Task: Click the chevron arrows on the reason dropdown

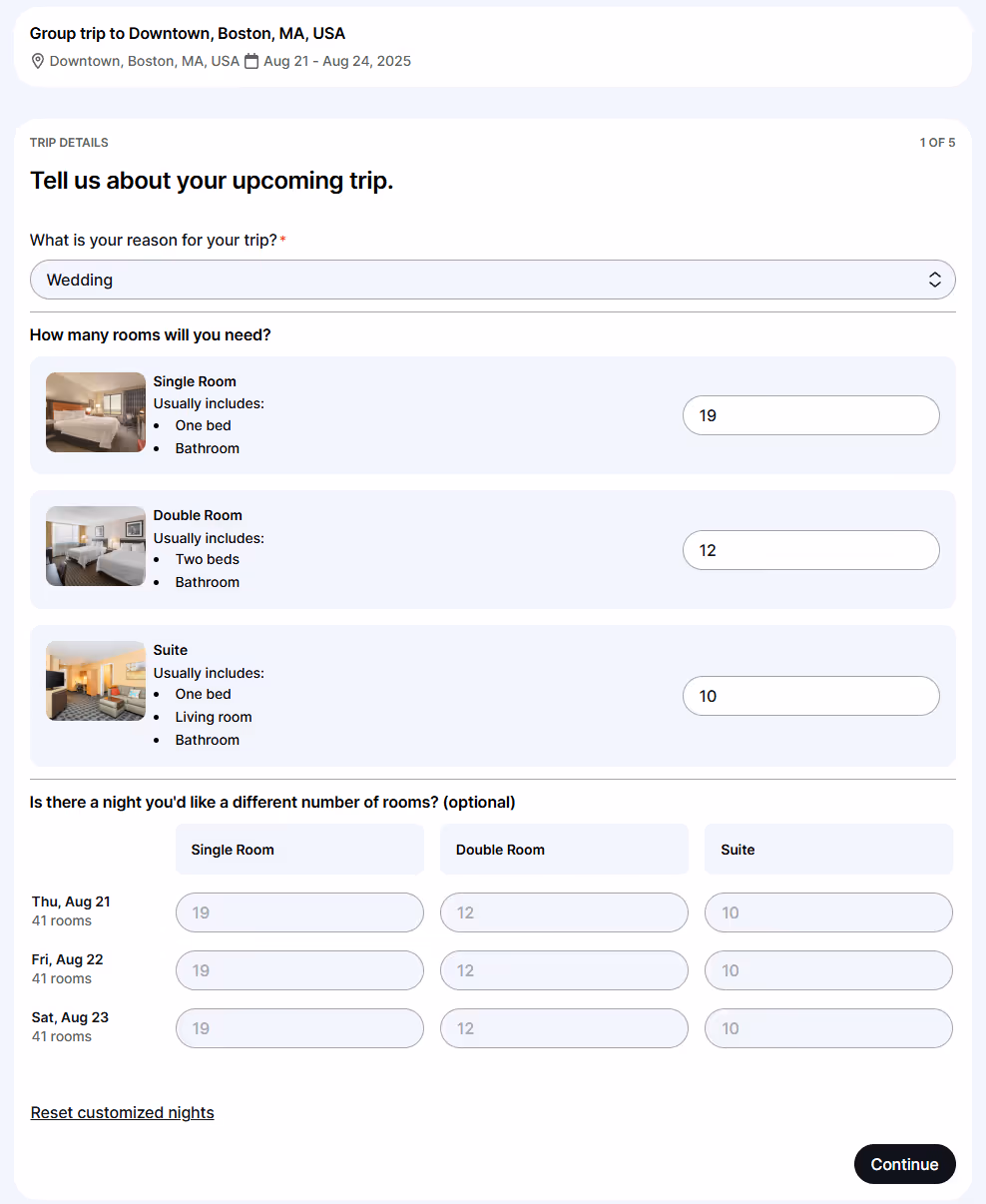Action: coord(935,280)
